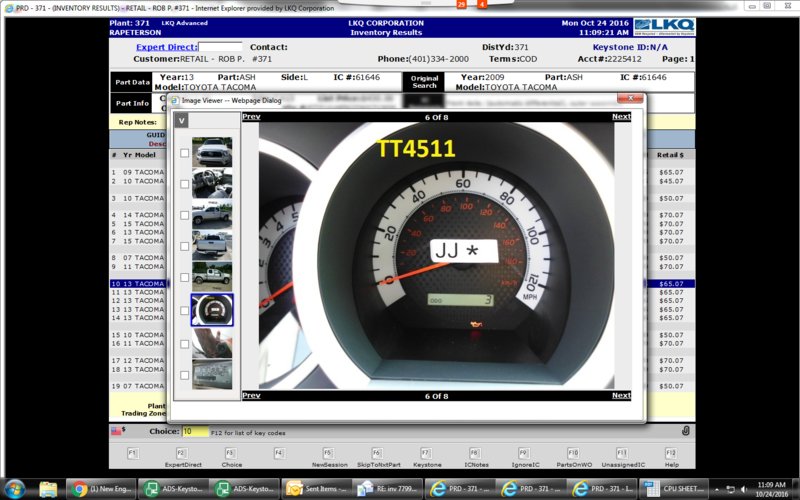Open Windows Start menu orb
This screenshot has width=800, height=500.
pos(15,489)
